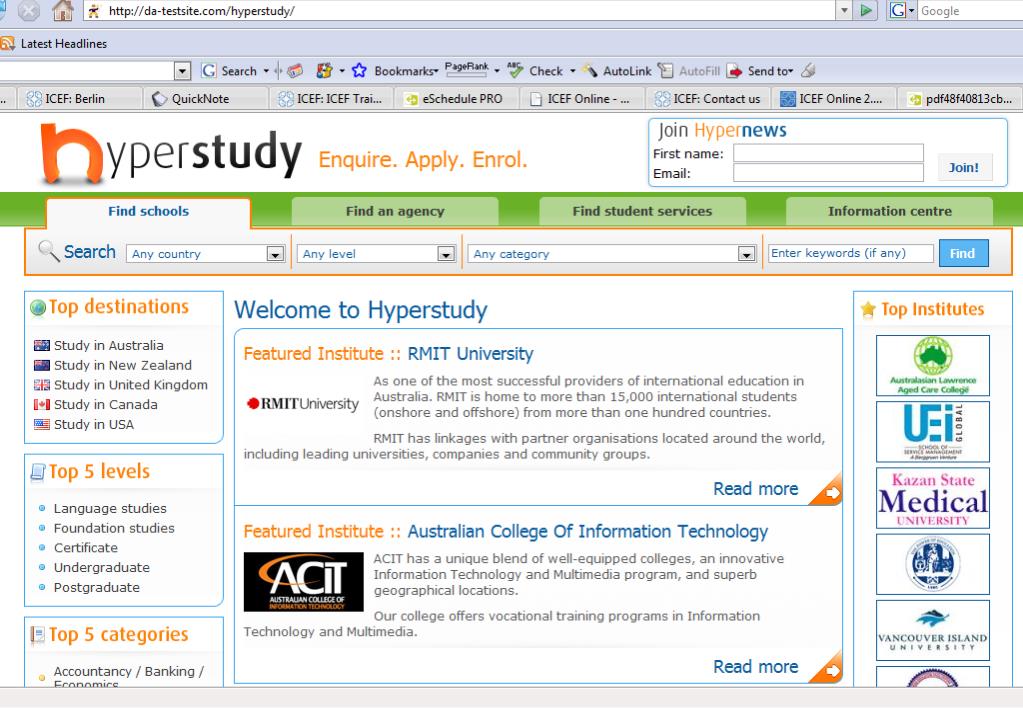1023x708 pixels.
Task: Switch to the Find schools tab
Action: (148, 211)
